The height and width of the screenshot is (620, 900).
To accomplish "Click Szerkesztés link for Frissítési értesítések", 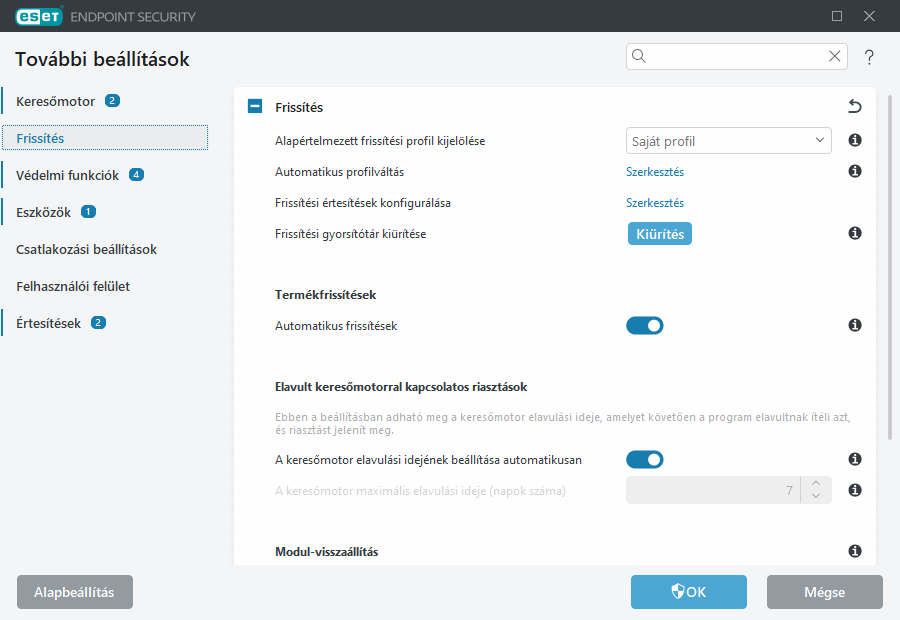I will (x=655, y=203).
